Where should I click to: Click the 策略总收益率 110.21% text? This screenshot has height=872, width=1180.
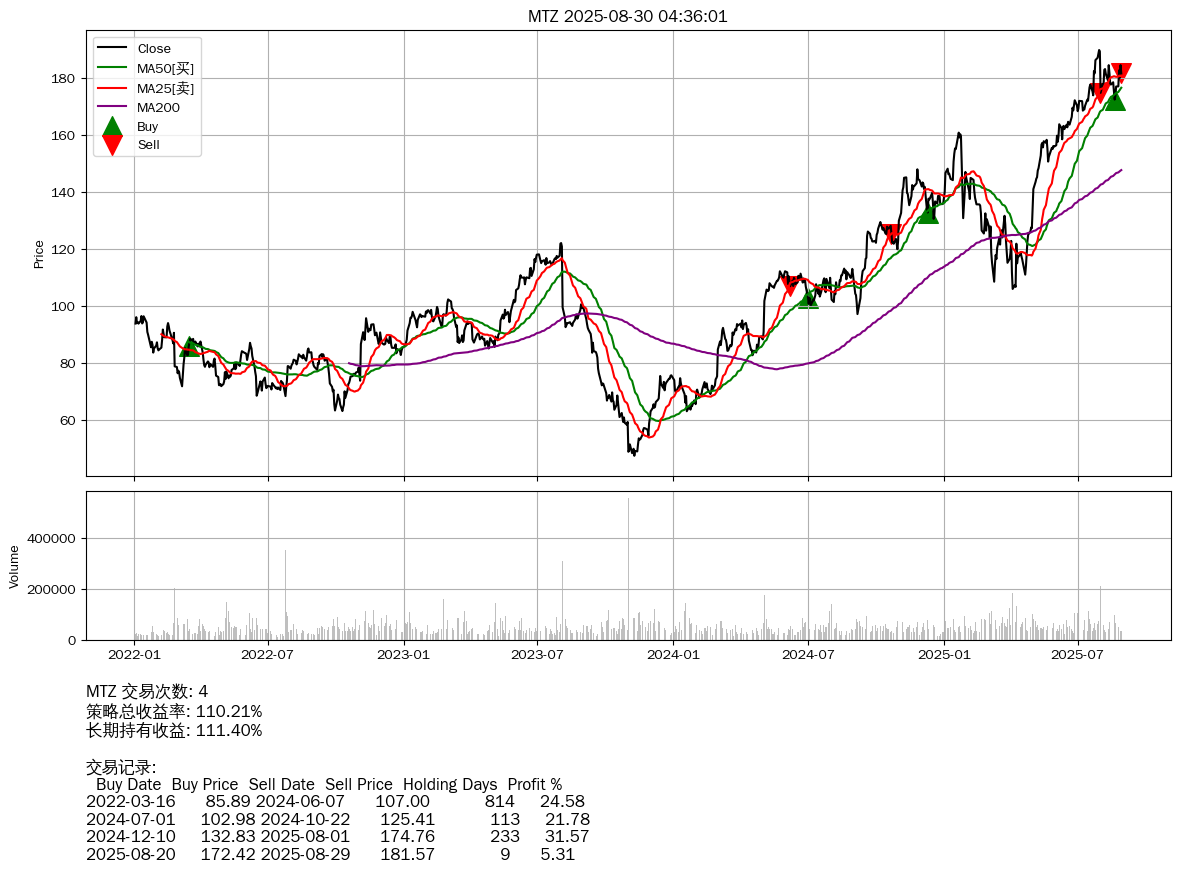point(174,711)
